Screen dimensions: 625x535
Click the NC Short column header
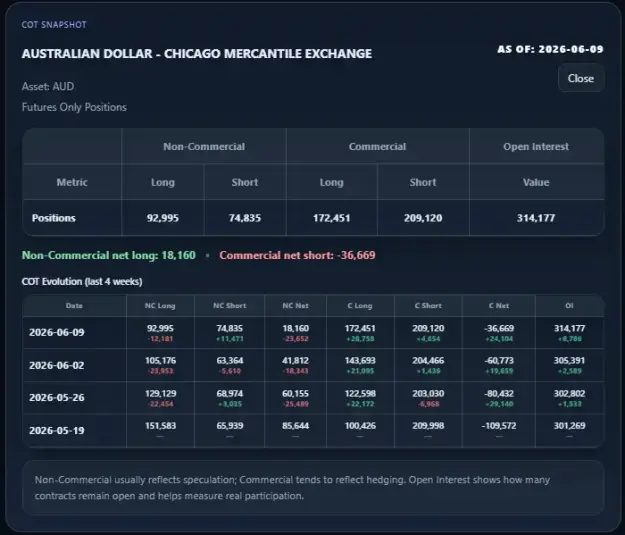(230, 306)
